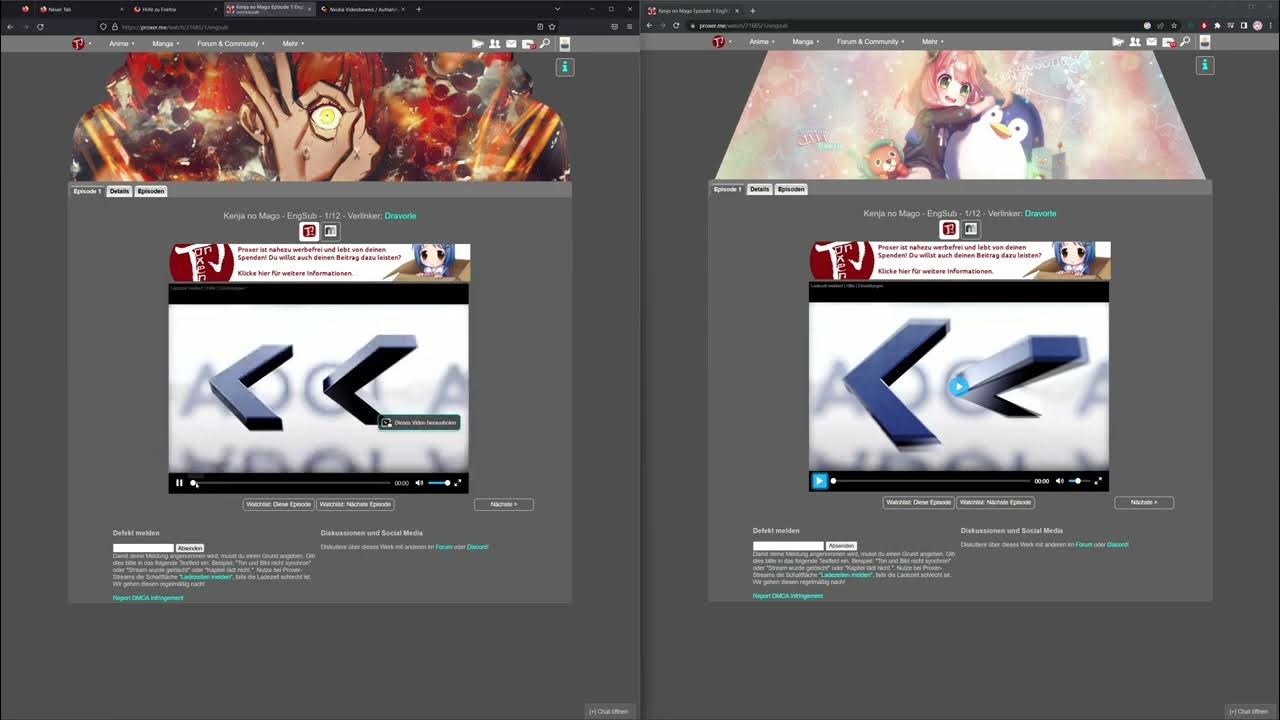Adjust the volume slider in the left player

(x=439, y=483)
